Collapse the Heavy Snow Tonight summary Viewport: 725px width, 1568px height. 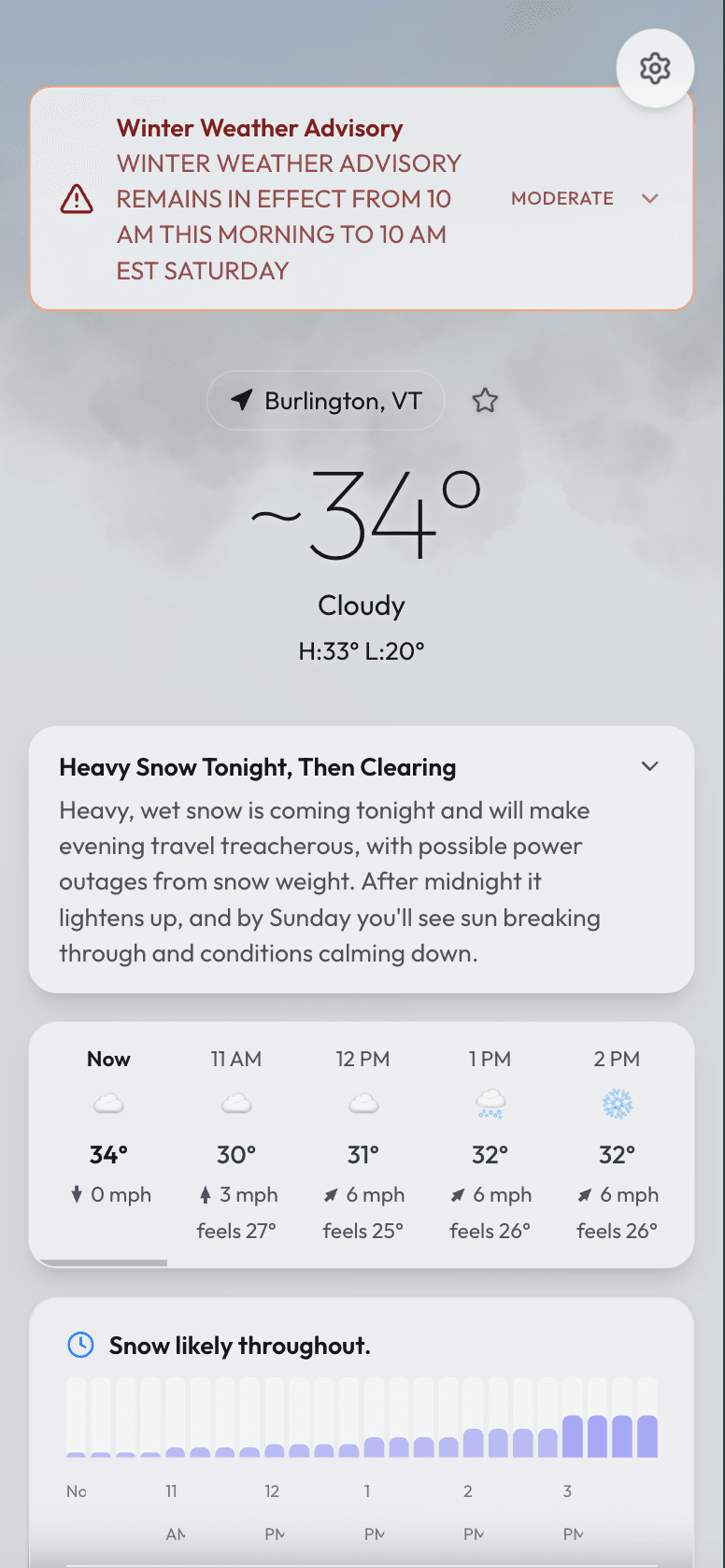[x=650, y=765]
